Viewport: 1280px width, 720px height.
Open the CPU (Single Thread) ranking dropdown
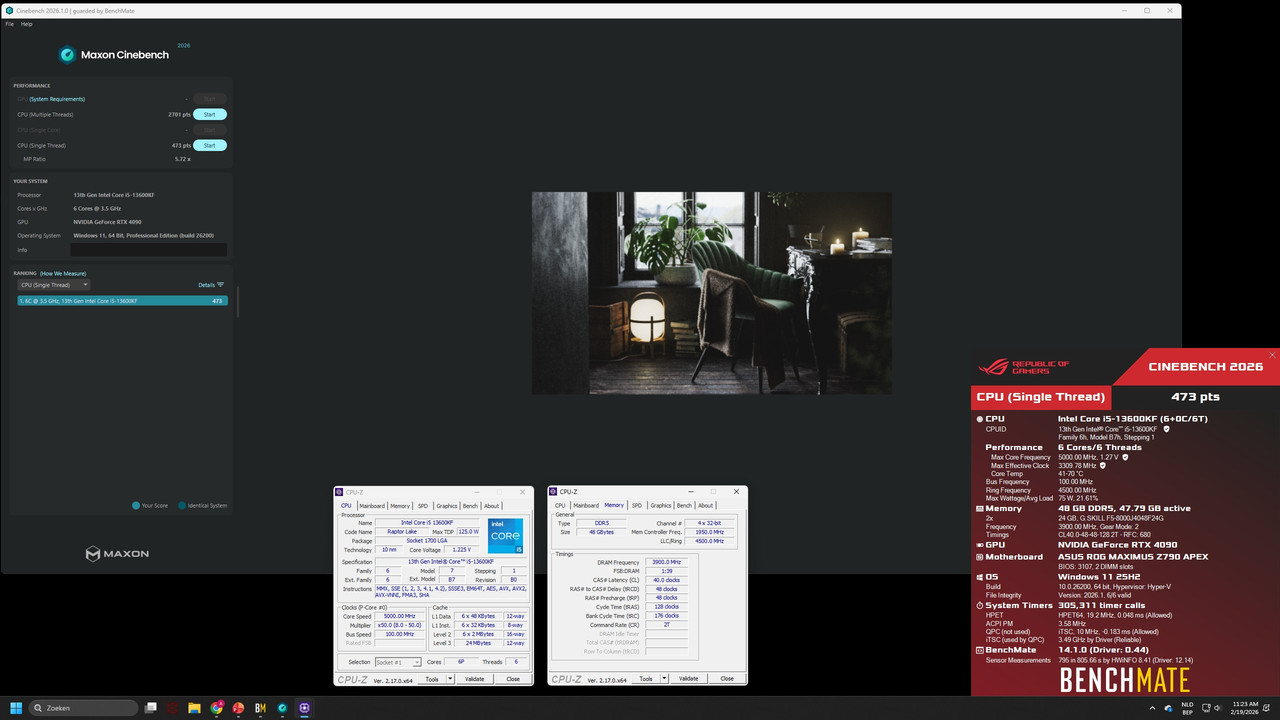pyautogui.click(x=54, y=285)
